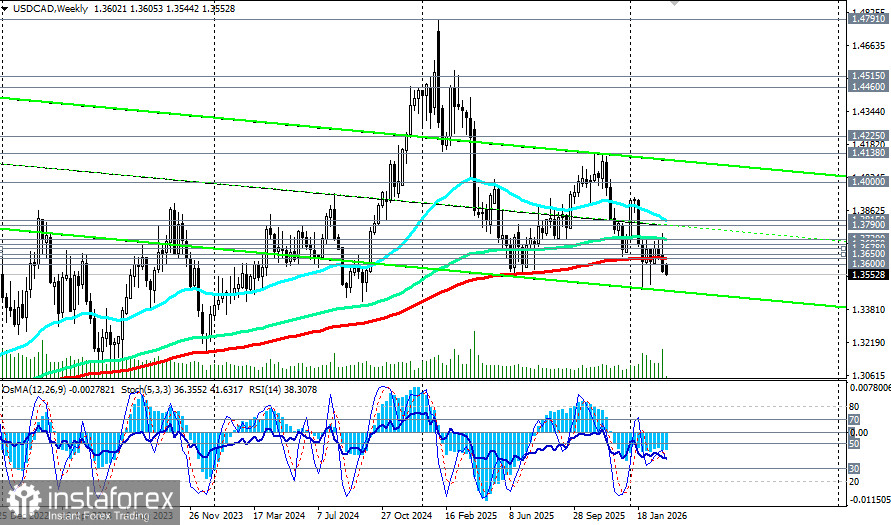Viewport: 891px width, 525px height.
Task: Click the 1.36000 level tag
Action: coord(868,264)
